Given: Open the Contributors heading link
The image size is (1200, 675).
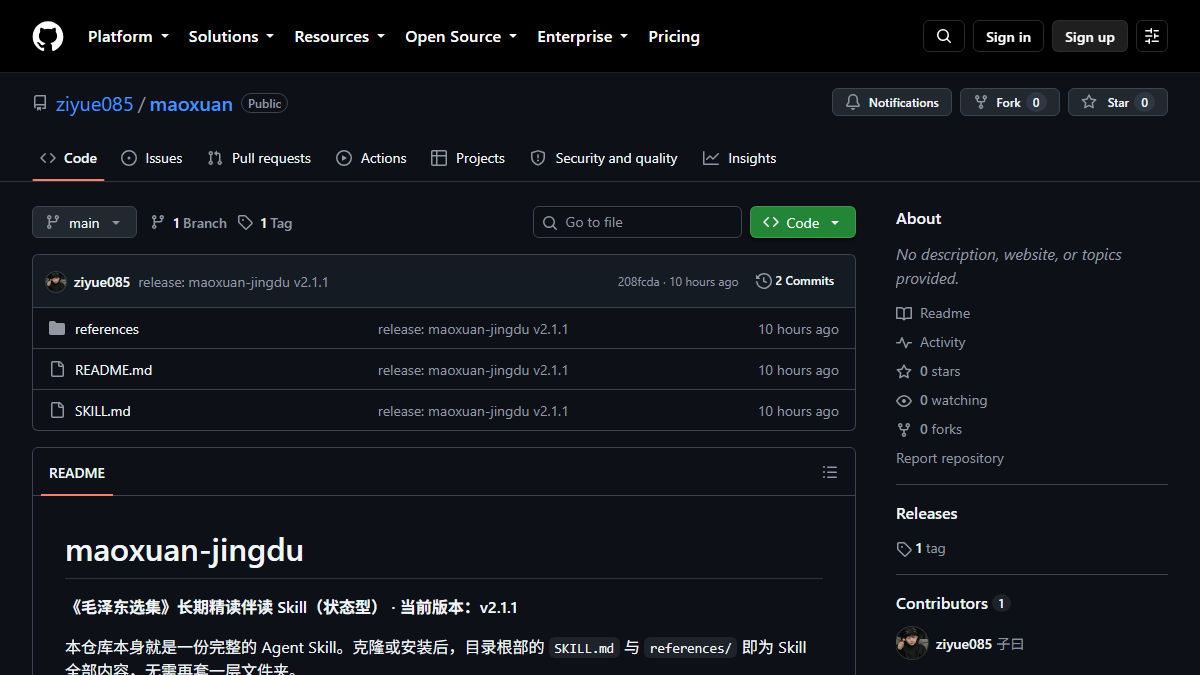Looking at the screenshot, I should (953, 603).
